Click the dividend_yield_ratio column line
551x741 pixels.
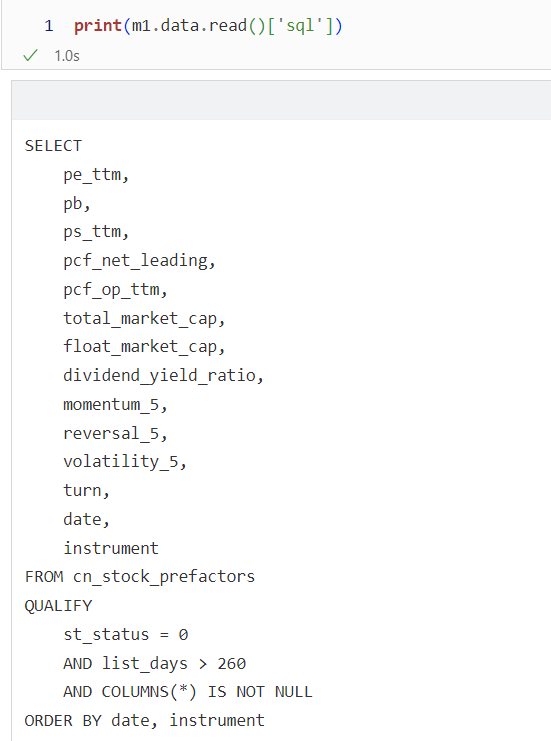164,376
